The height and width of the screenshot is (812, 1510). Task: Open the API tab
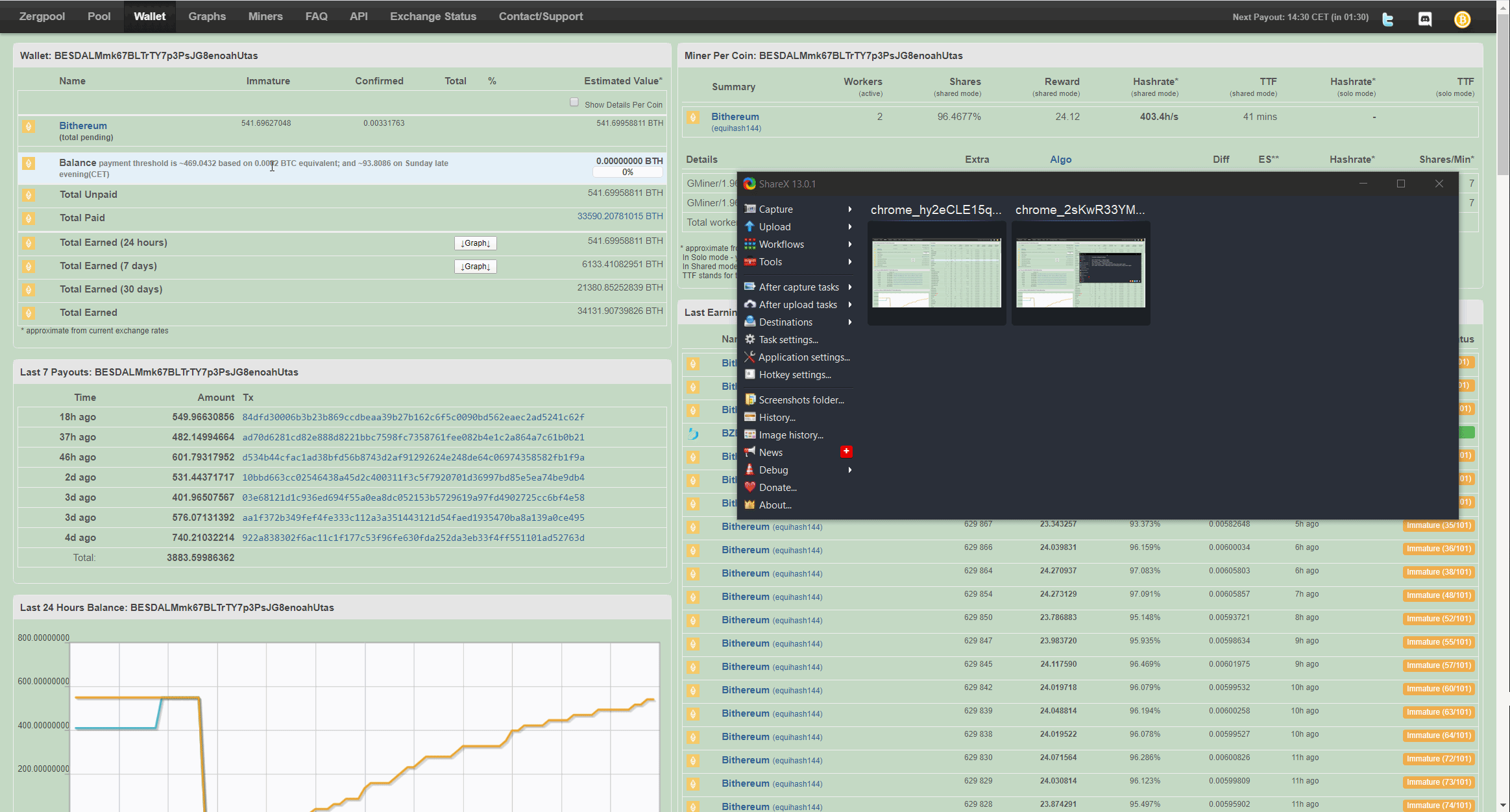coord(359,16)
